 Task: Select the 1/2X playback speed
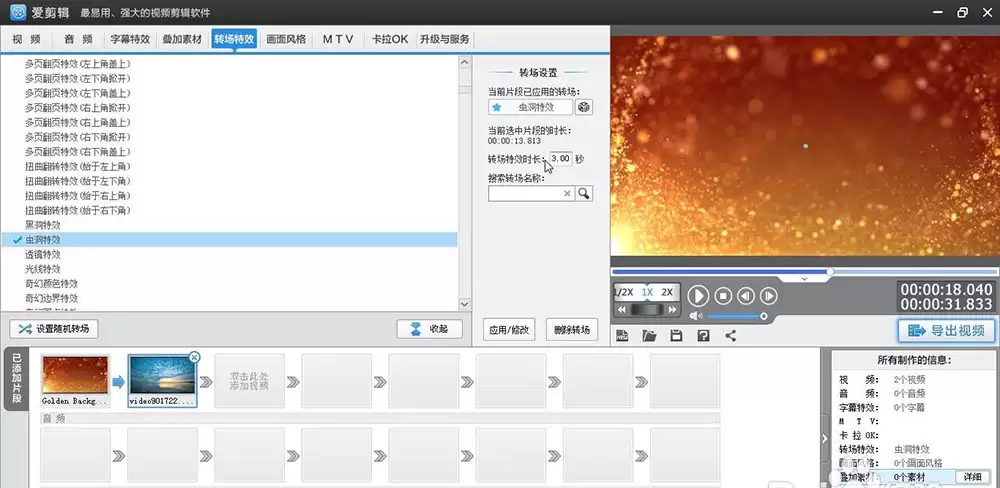pos(624,292)
